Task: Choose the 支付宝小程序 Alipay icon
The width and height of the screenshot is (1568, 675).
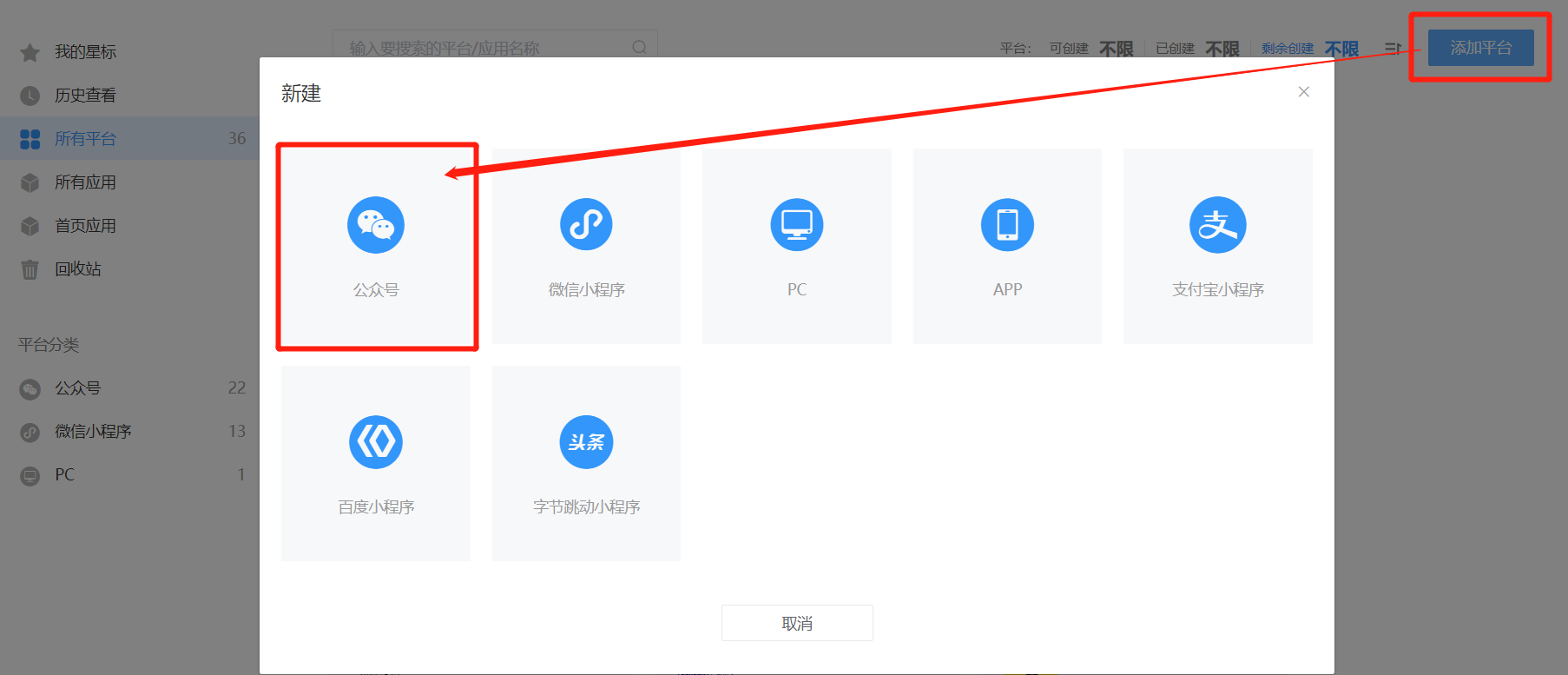Action: (1218, 225)
